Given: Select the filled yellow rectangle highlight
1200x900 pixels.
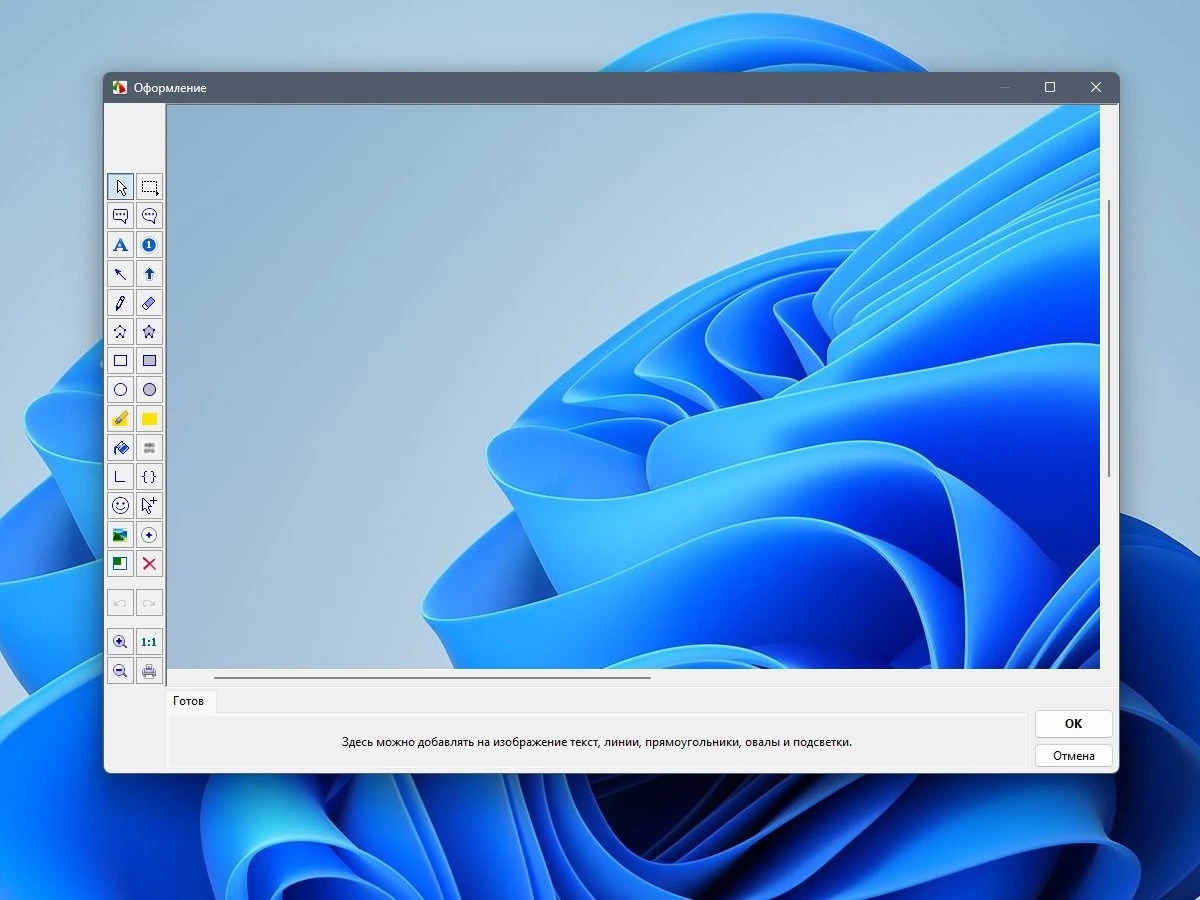Looking at the screenshot, I should tap(149, 419).
